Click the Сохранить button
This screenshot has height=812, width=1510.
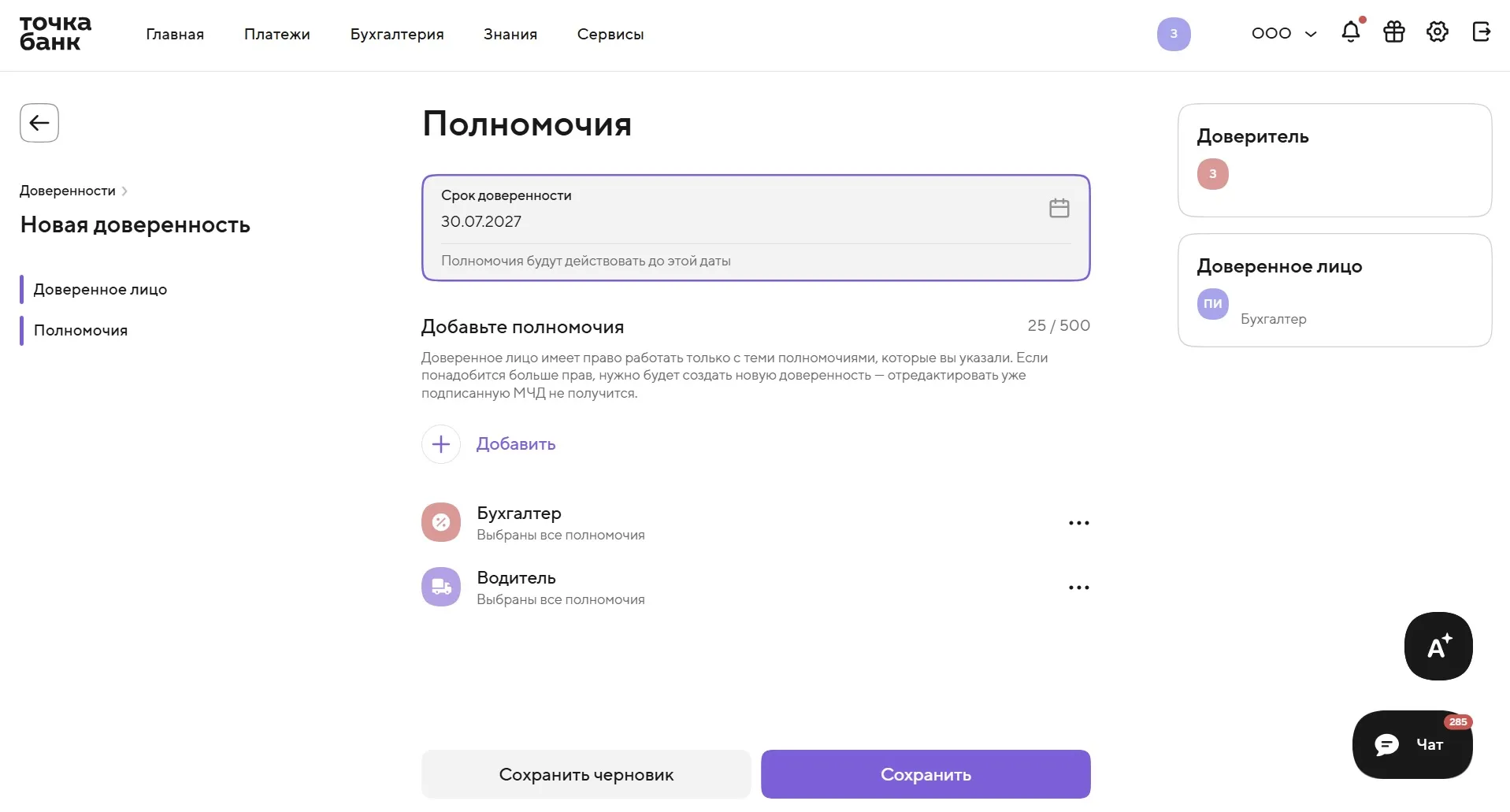click(x=926, y=774)
